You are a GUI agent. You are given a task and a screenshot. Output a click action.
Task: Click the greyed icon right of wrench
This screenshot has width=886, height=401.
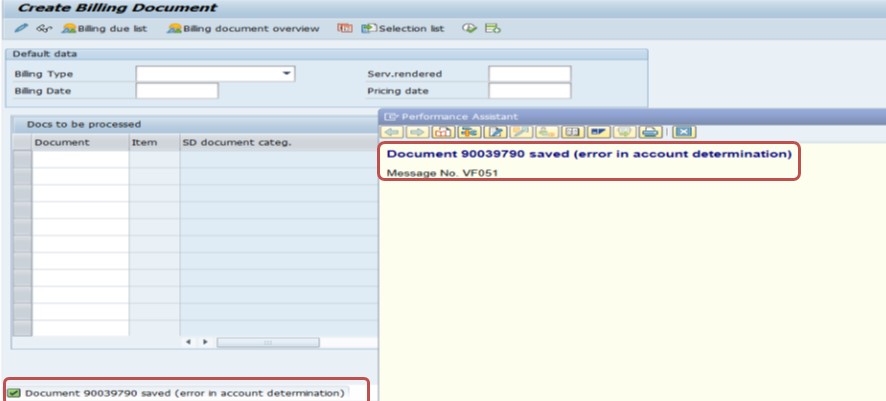click(547, 132)
